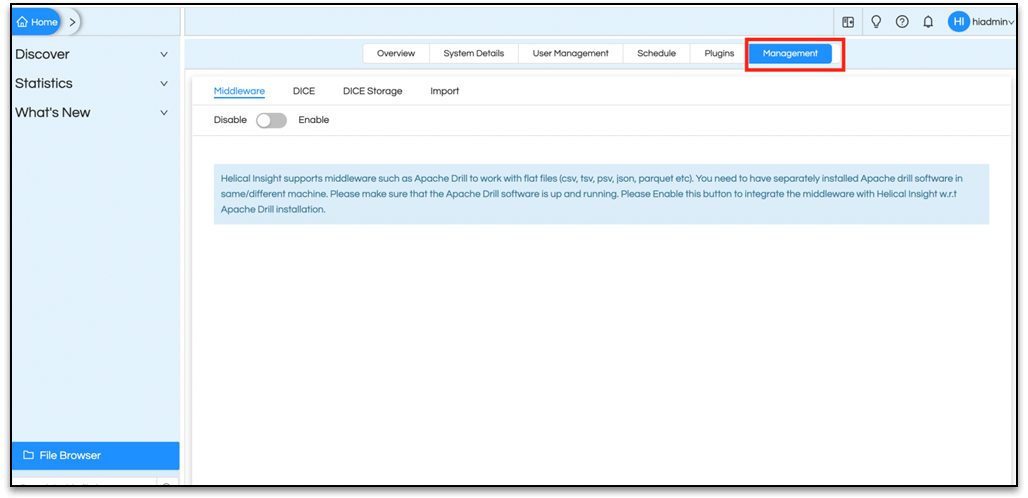Open the Plugins tab
1028x498 pixels.
pyautogui.click(x=719, y=54)
